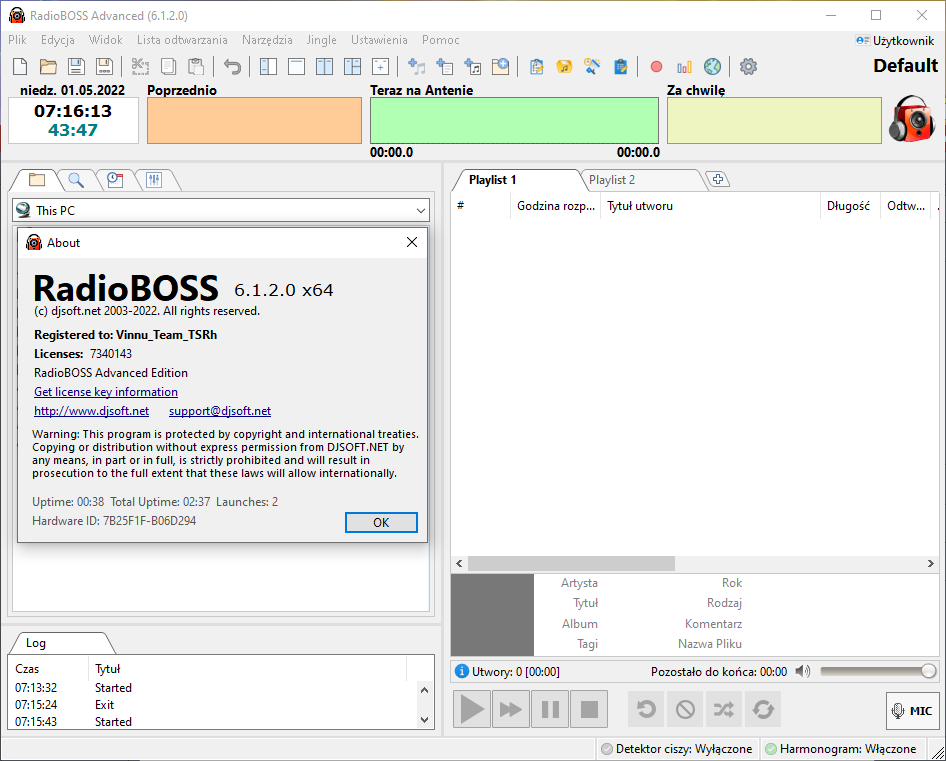Select the Playlist 1 tab
Viewport: 946px width, 761px height.
492,180
